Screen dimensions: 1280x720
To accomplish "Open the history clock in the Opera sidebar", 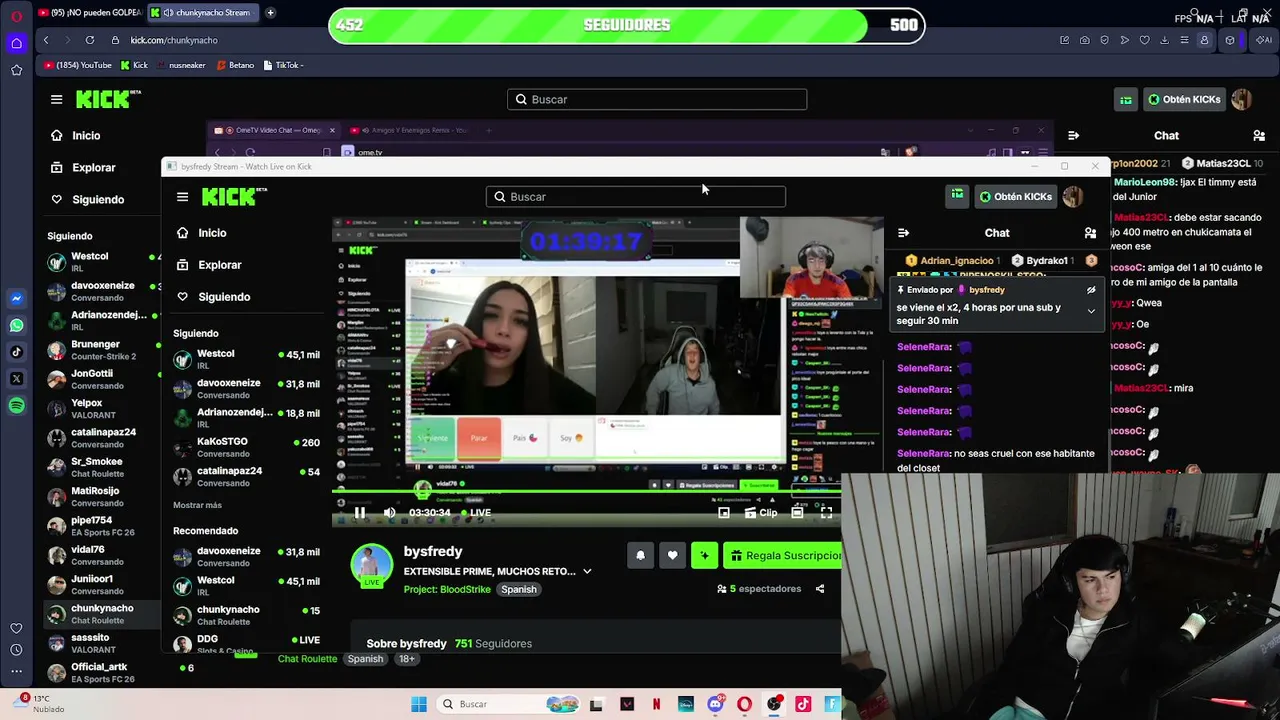I will (16, 651).
